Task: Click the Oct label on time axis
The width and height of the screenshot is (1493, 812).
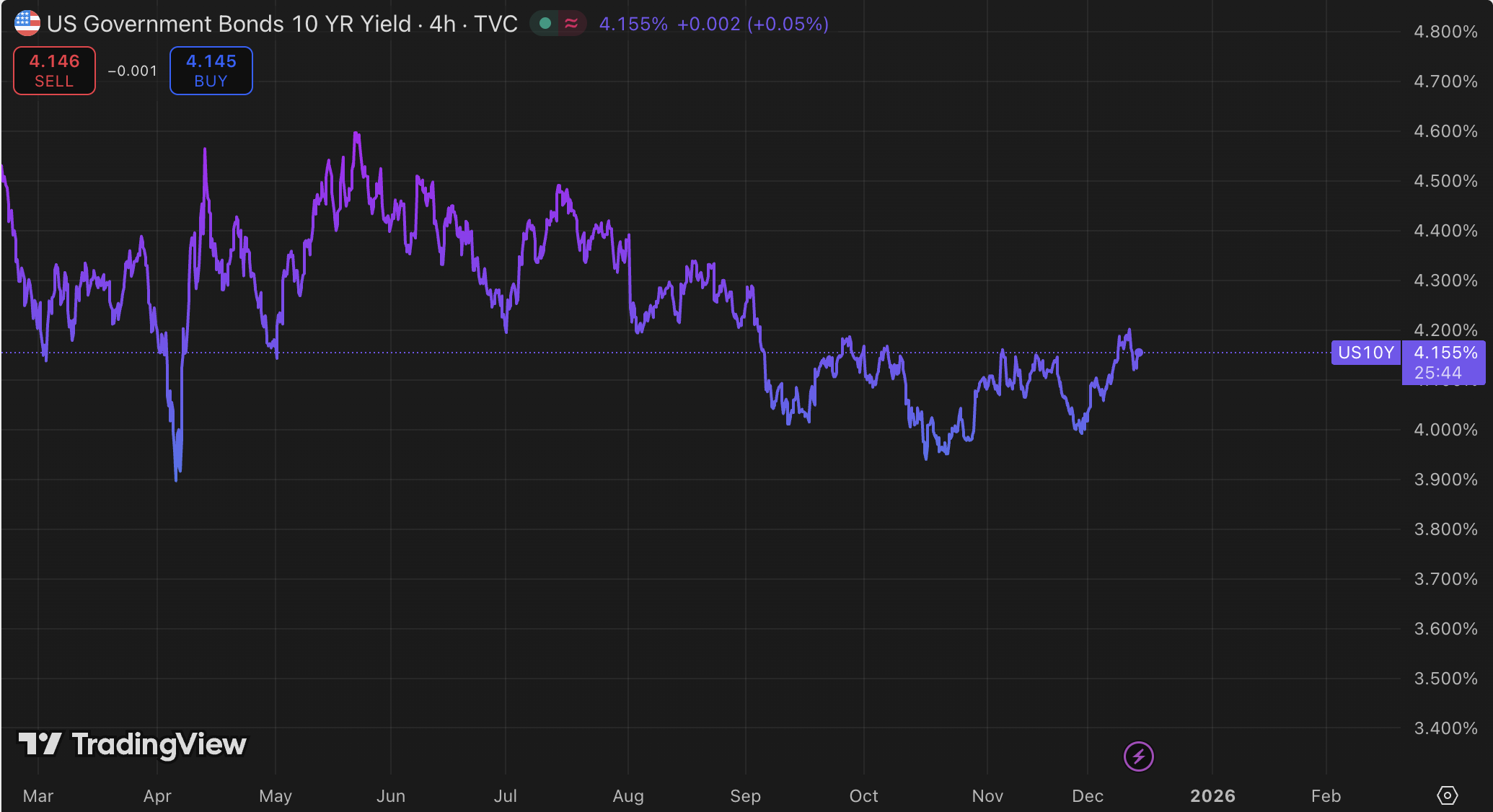Action: tap(864, 796)
